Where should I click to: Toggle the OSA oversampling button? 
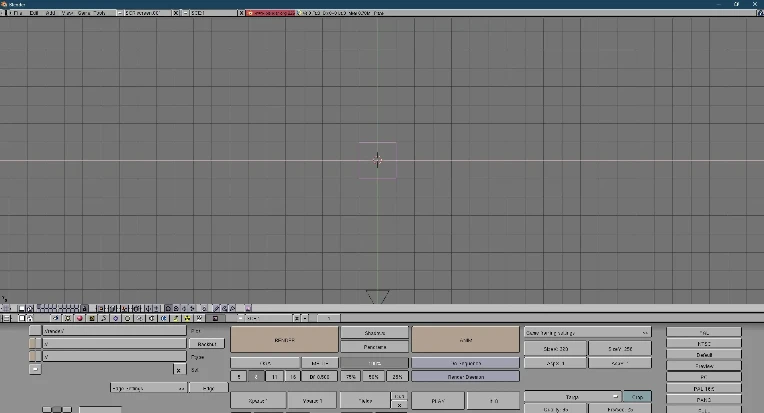click(x=265, y=363)
